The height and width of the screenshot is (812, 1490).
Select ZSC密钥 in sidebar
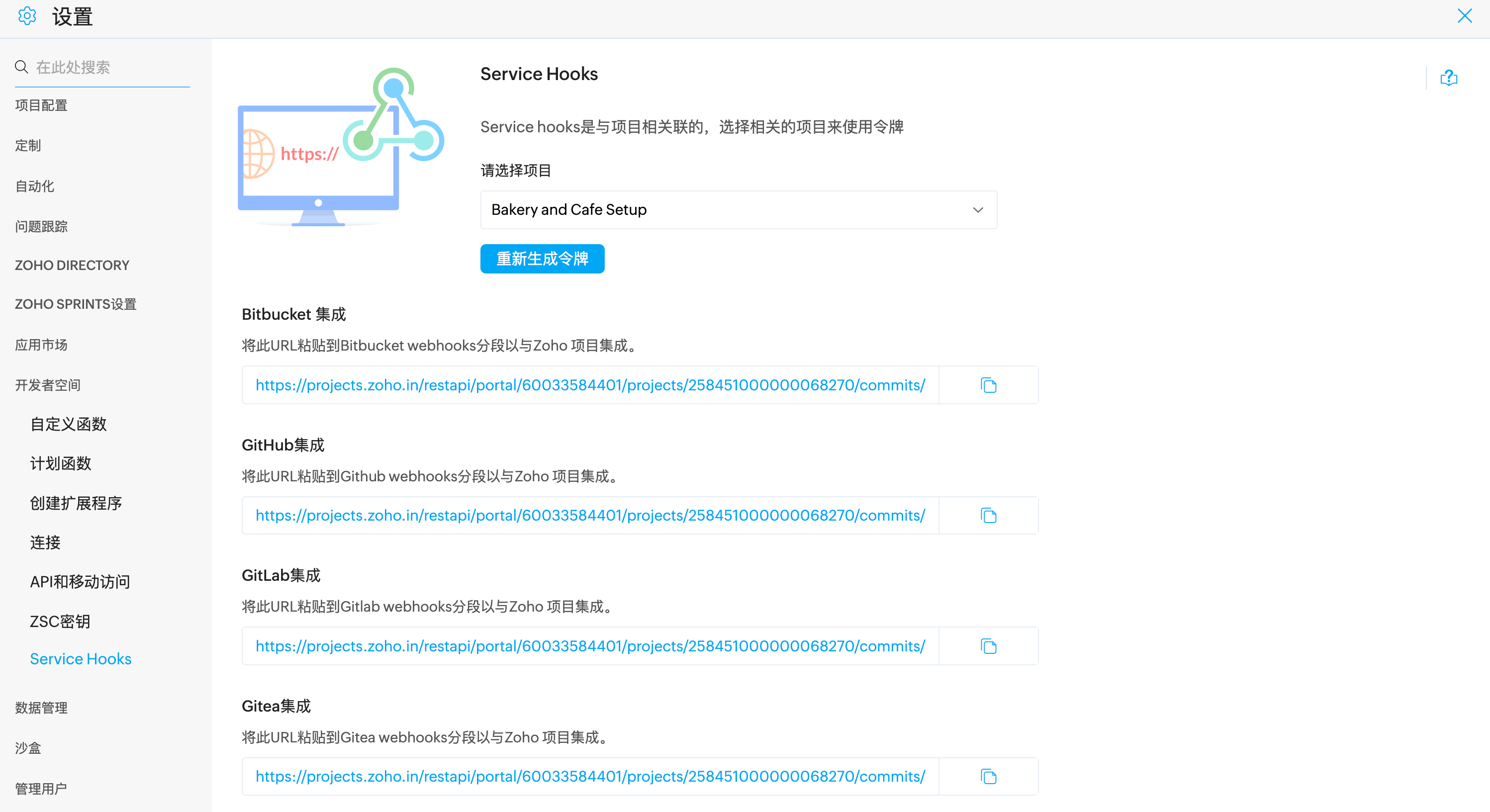[x=60, y=621]
